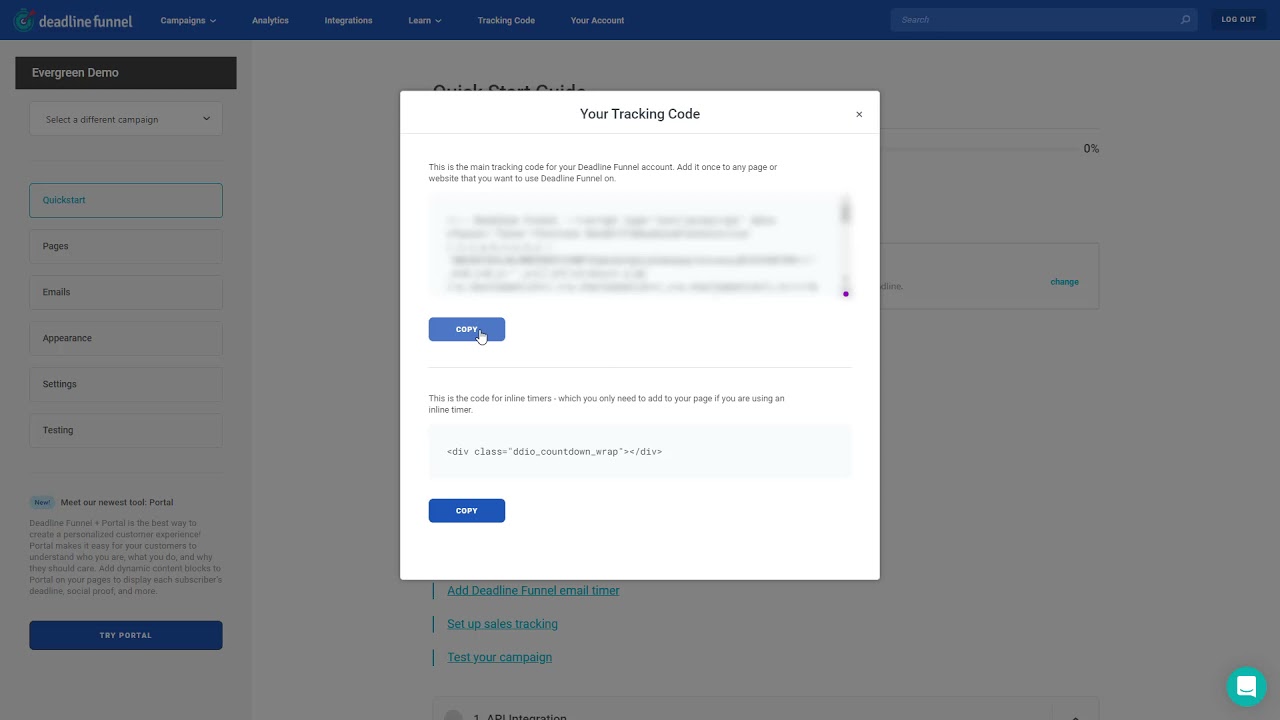The height and width of the screenshot is (720, 1280).
Task: Select the Appearance sidebar item
Action: [126, 338]
